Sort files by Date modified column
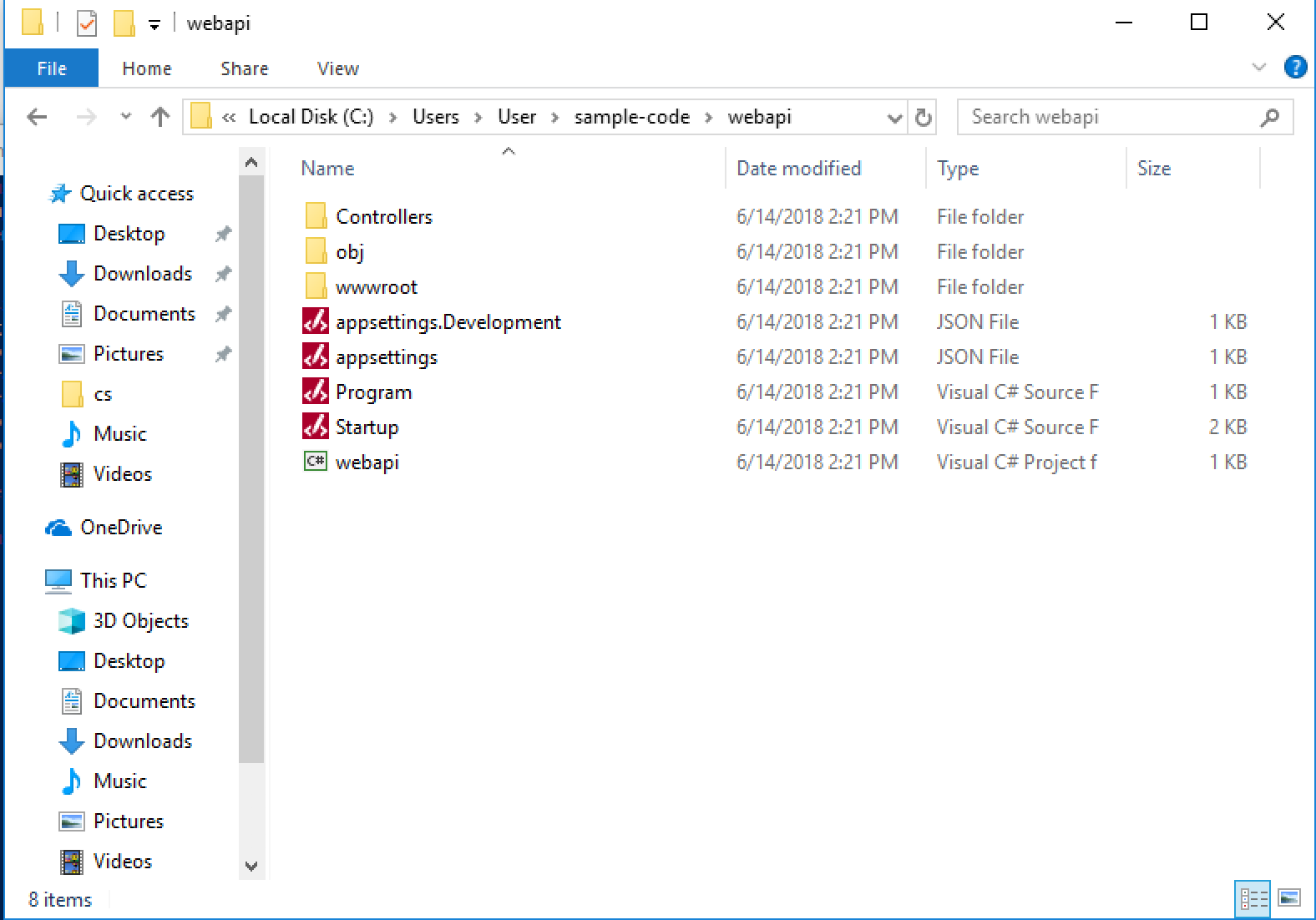Screen dimensions: 1316x920 [798, 169]
